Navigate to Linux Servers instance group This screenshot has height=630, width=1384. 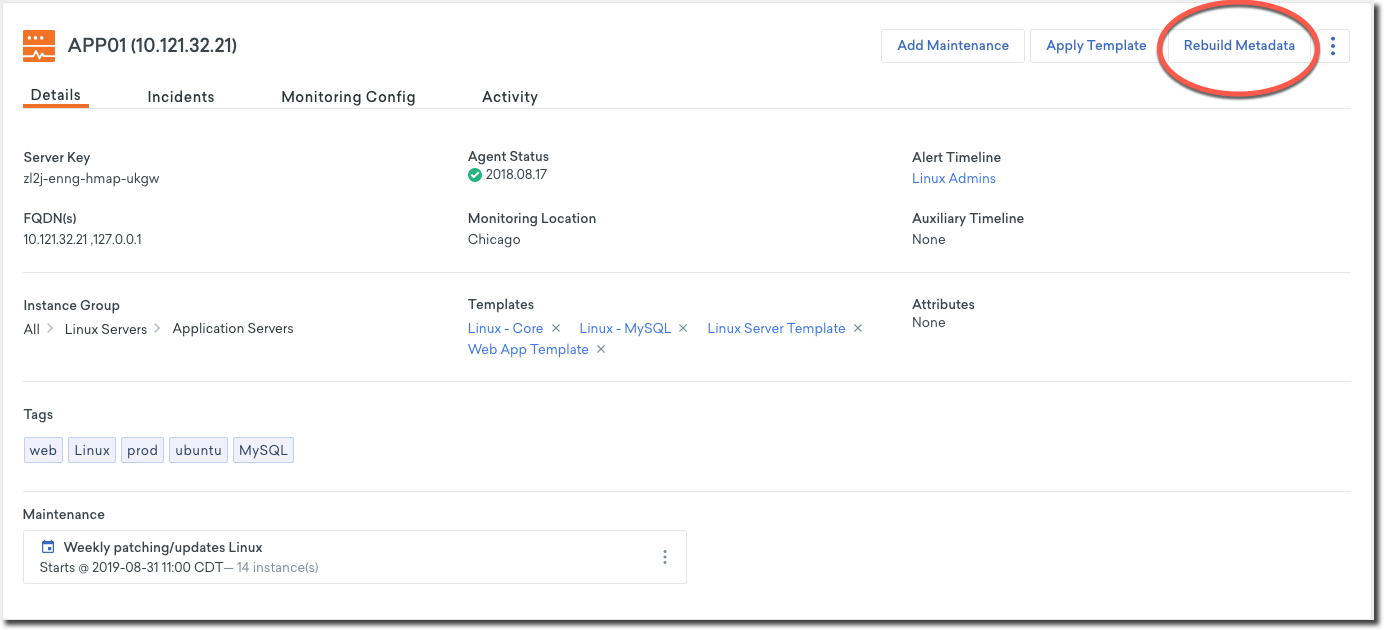[x=106, y=329]
